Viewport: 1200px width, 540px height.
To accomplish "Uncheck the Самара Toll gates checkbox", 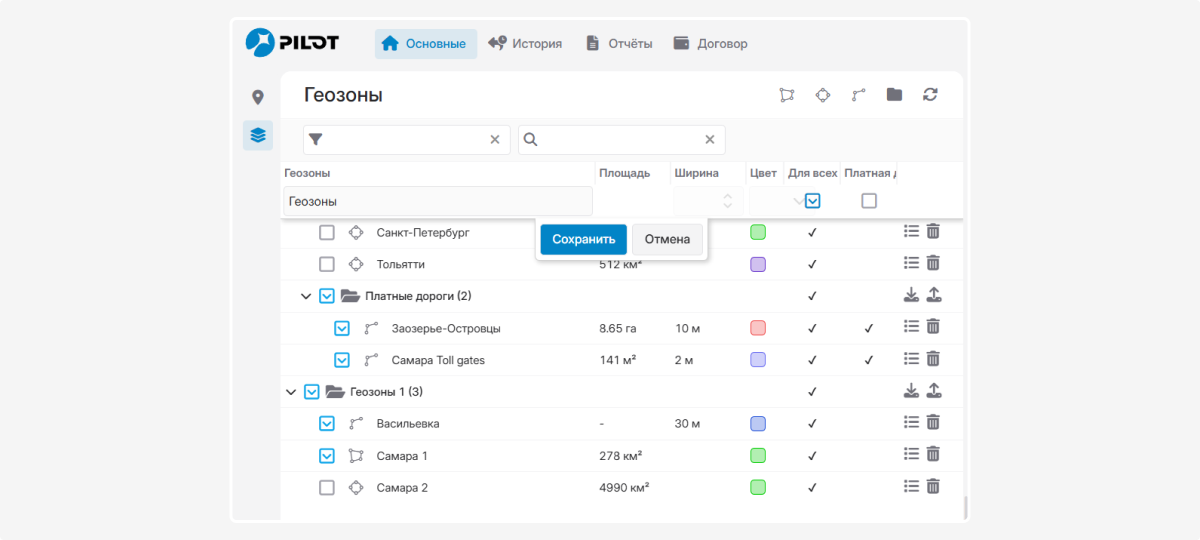I will pos(342,360).
